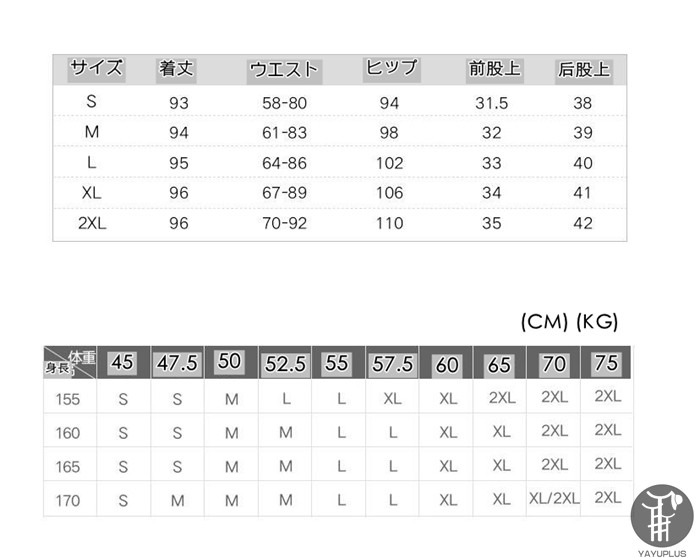The image size is (700, 558).
Task: Select the 着丈 header cell
Action: (177, 69)
